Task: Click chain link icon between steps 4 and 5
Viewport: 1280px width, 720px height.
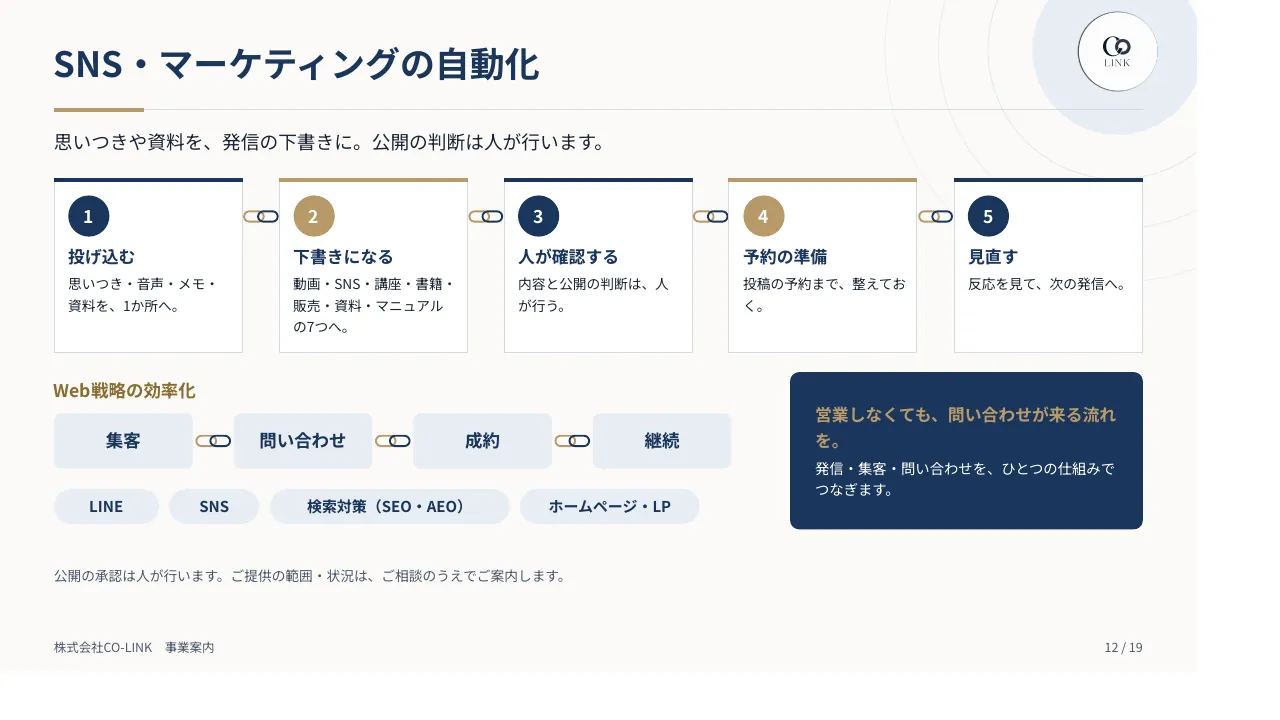Action: (x=936, y=216)
